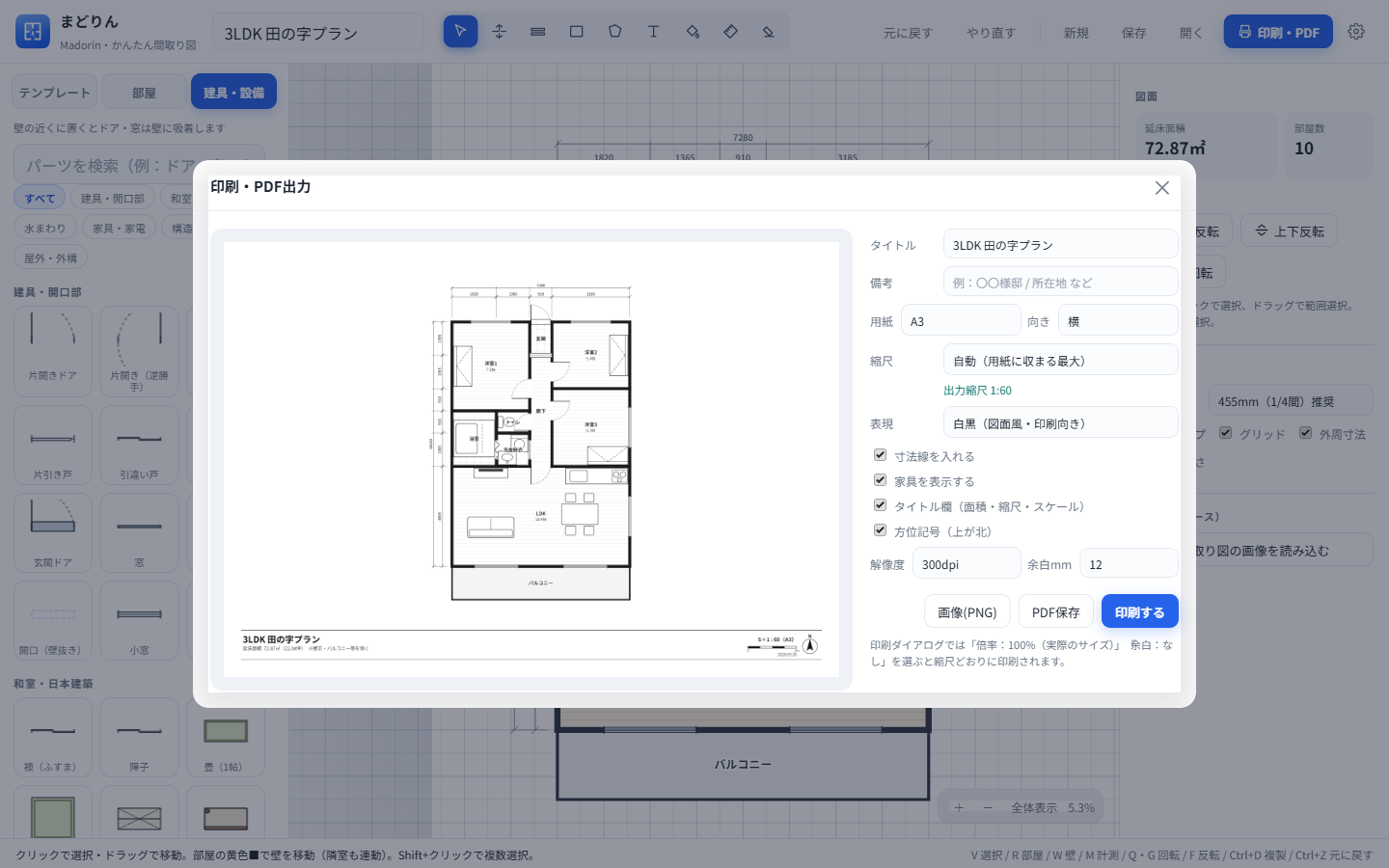Toggle 外周寸法 checkbox in right panel

tap(1305, 433)
